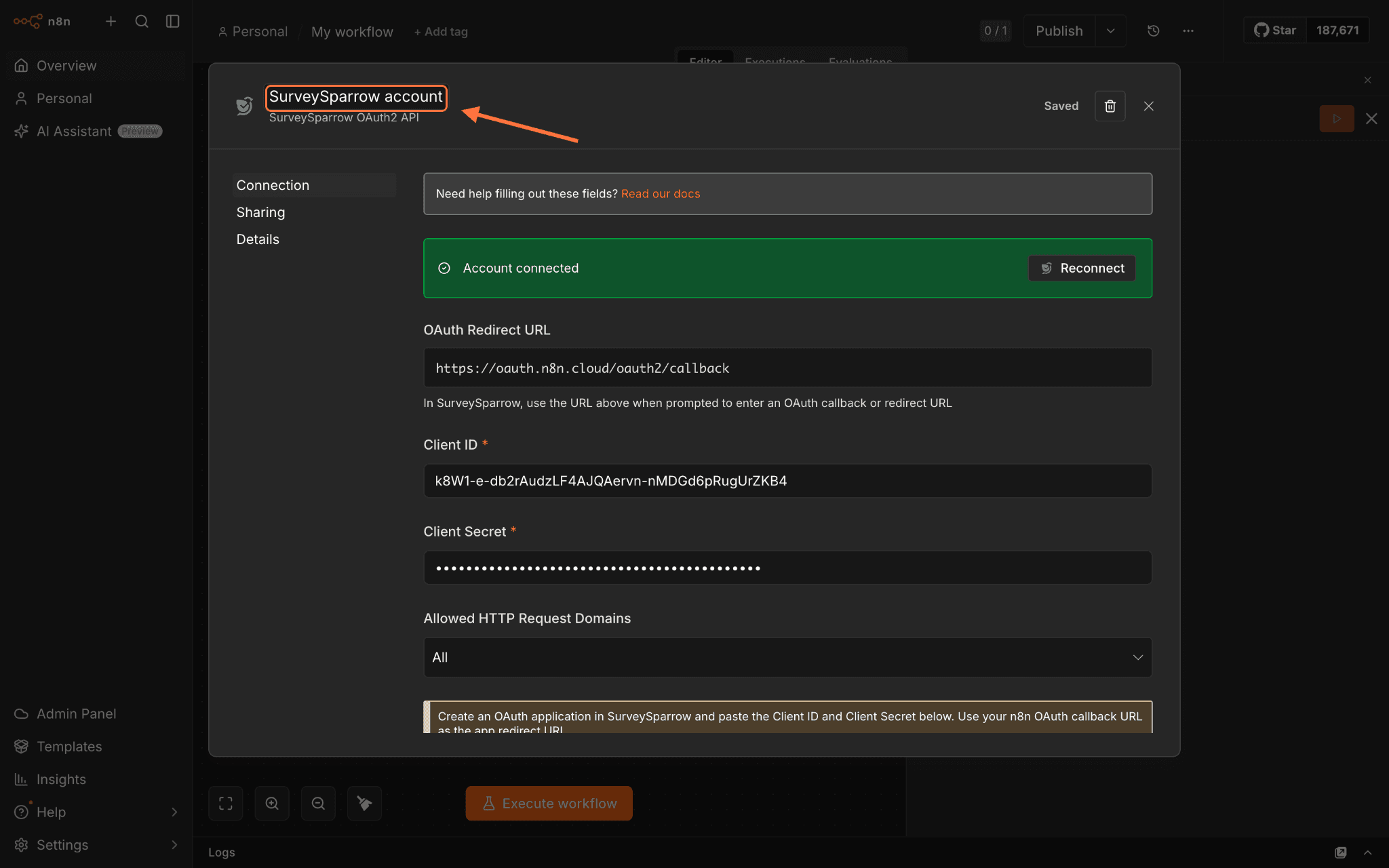Open search with magnifier icon

point(142,21)
